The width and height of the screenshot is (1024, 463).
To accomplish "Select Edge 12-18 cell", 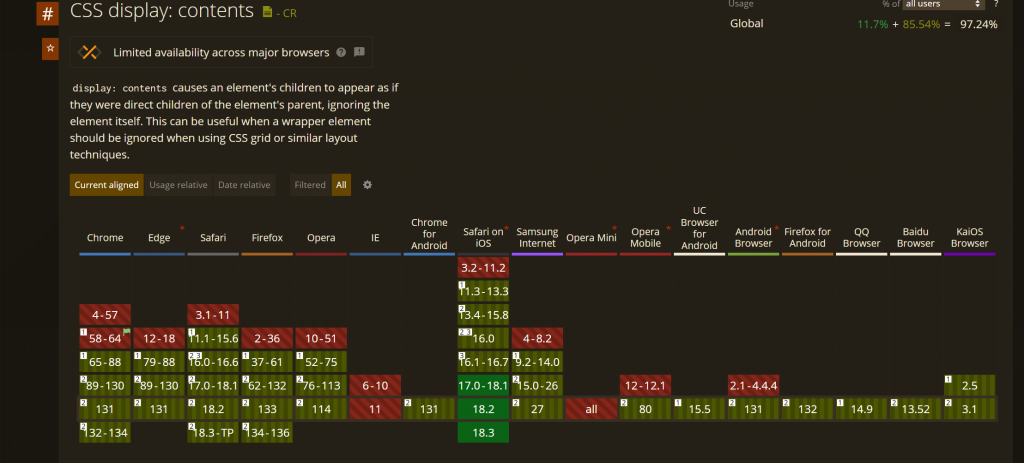I will [159, 338].
